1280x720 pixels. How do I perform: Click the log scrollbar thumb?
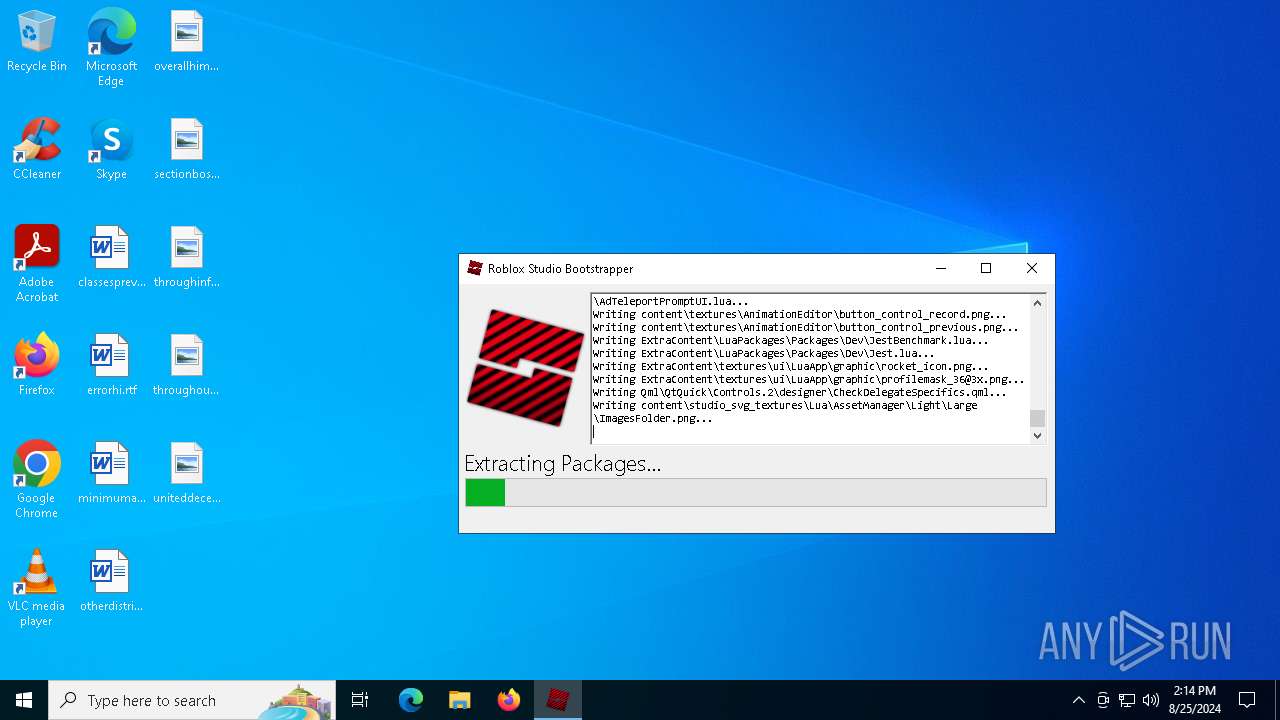coord(1037,418)
